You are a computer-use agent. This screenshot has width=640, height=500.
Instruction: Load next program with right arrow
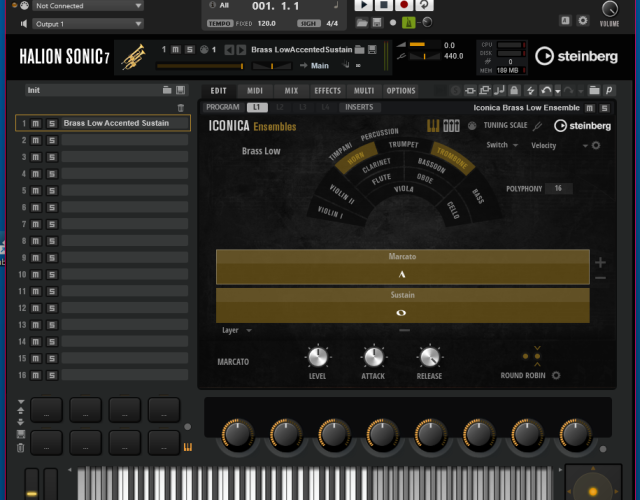(241, 50)
